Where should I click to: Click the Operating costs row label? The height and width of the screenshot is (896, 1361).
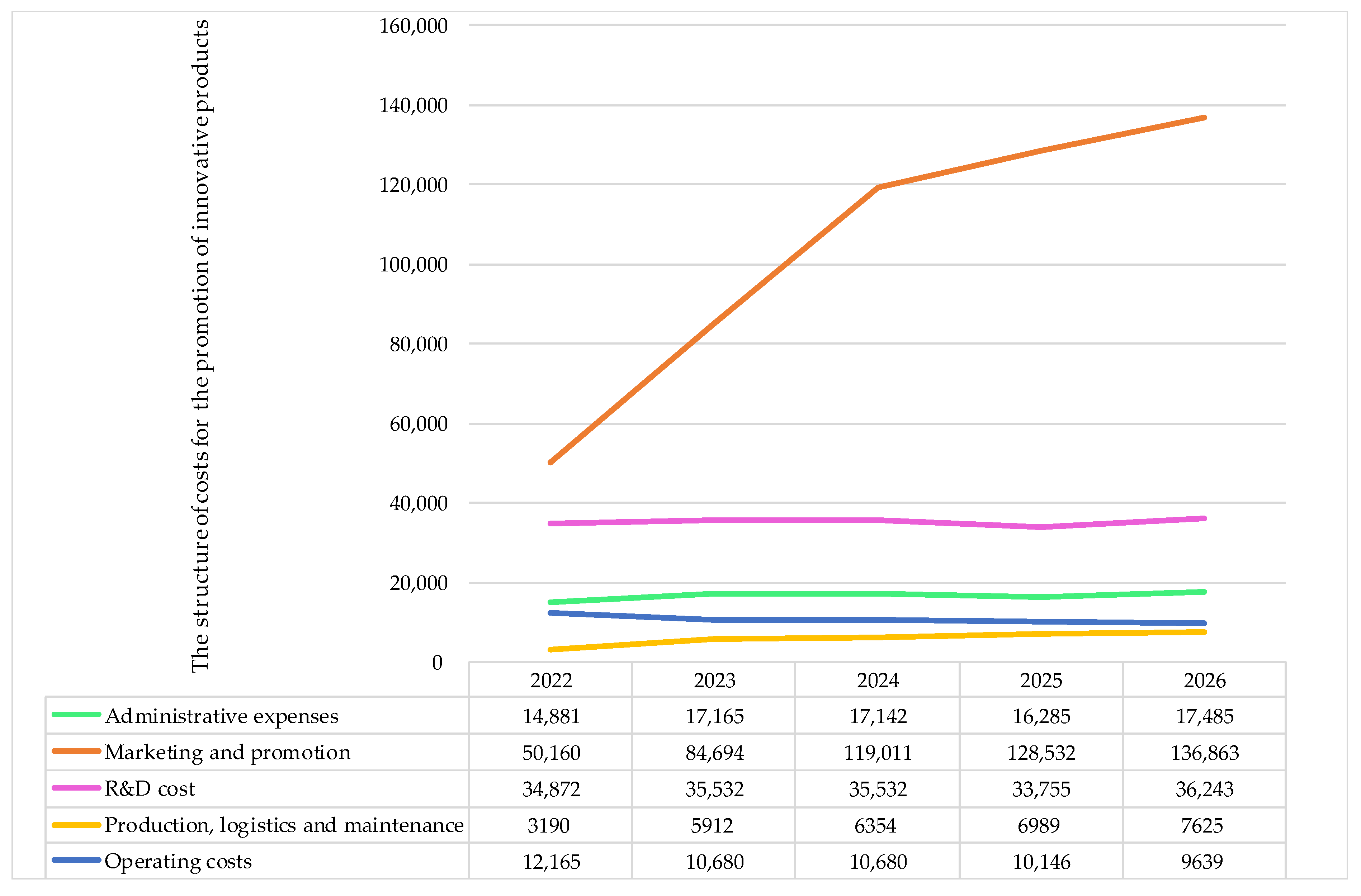point(178,862)
